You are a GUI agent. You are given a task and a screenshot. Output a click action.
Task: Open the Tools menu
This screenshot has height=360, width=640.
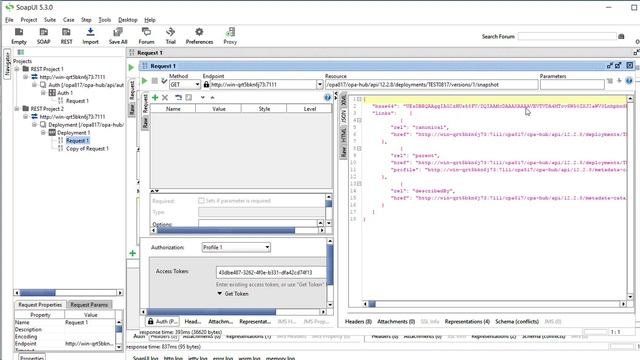click(x=104, y=20)
